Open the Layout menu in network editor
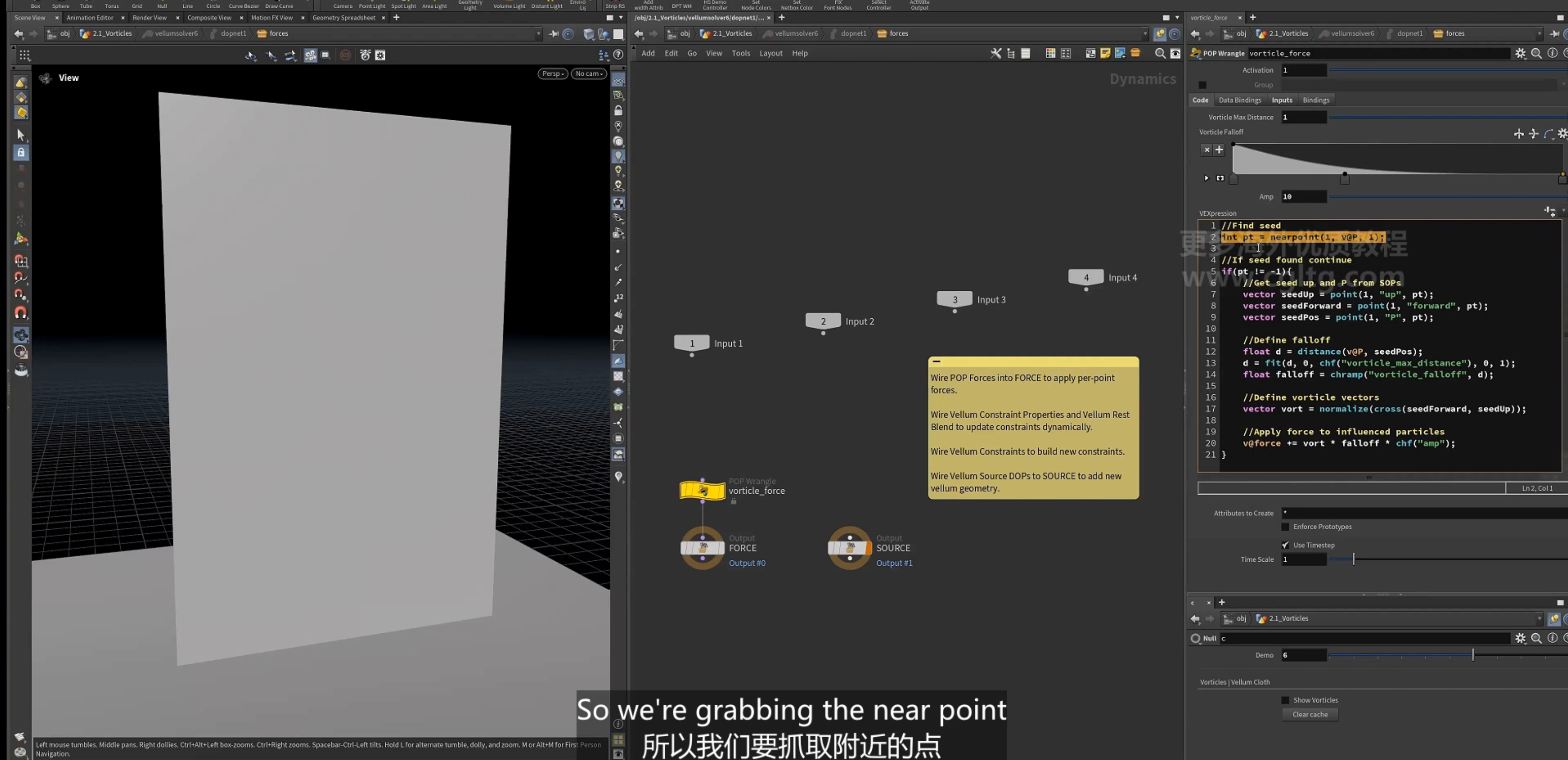 [771, 53]
